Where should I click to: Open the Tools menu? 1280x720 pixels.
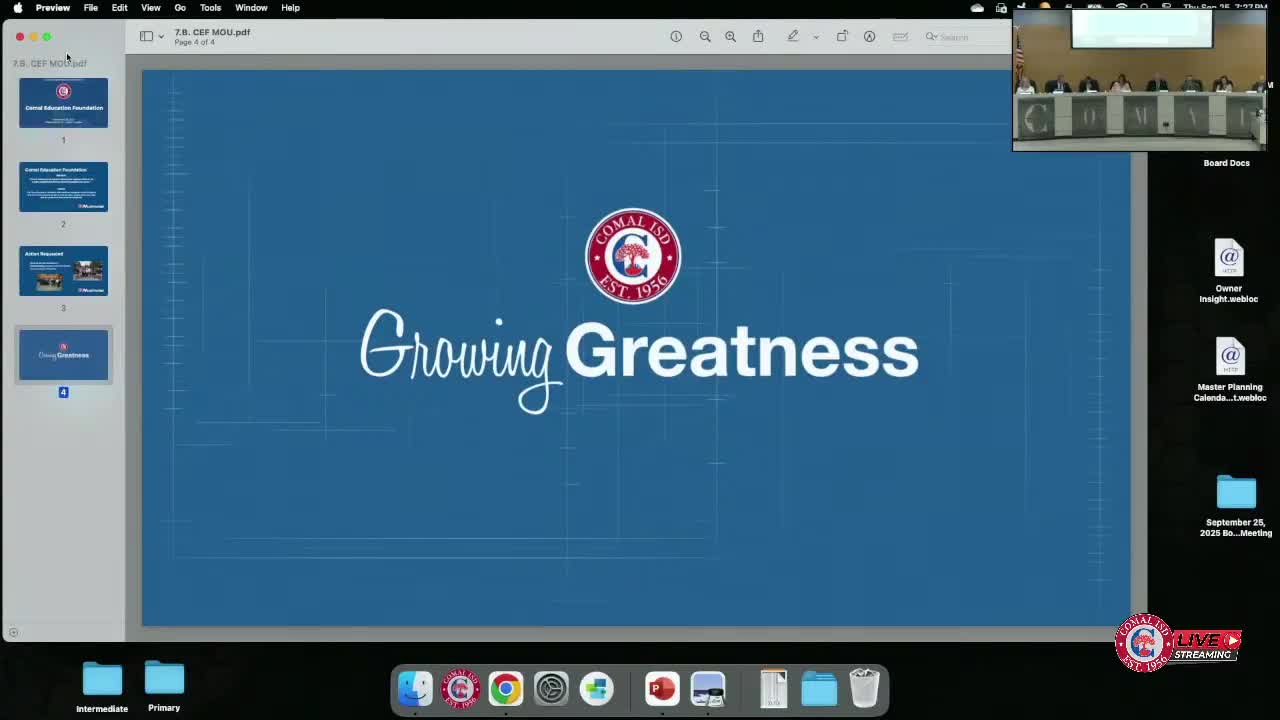(x=210, y=8)
